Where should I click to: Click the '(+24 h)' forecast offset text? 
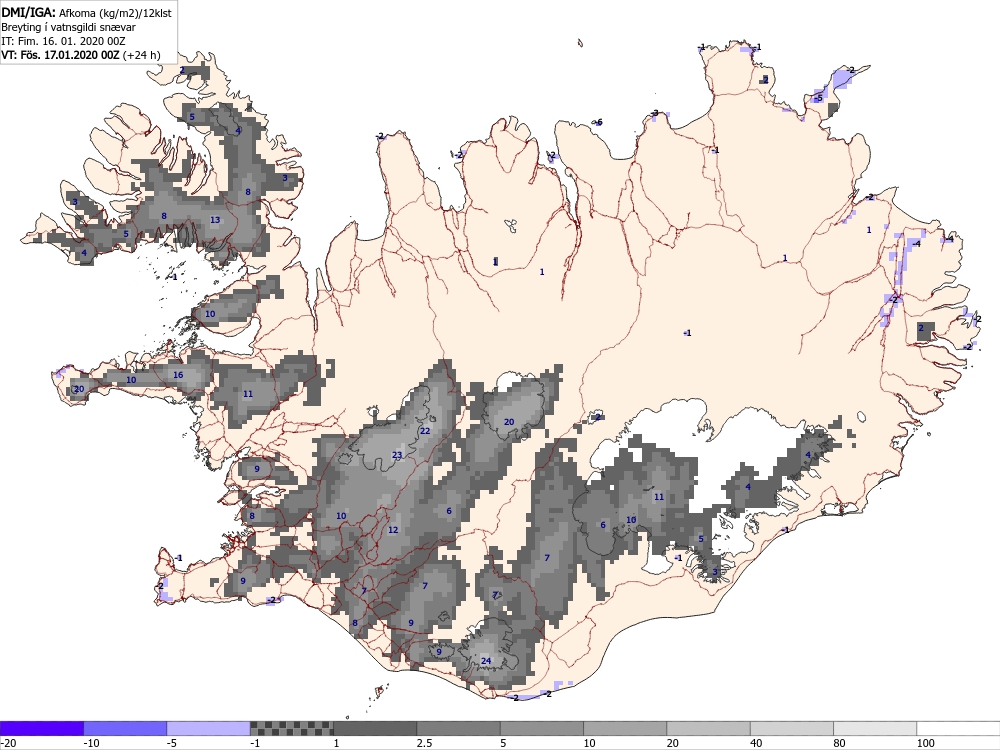[x=141, y=55]
